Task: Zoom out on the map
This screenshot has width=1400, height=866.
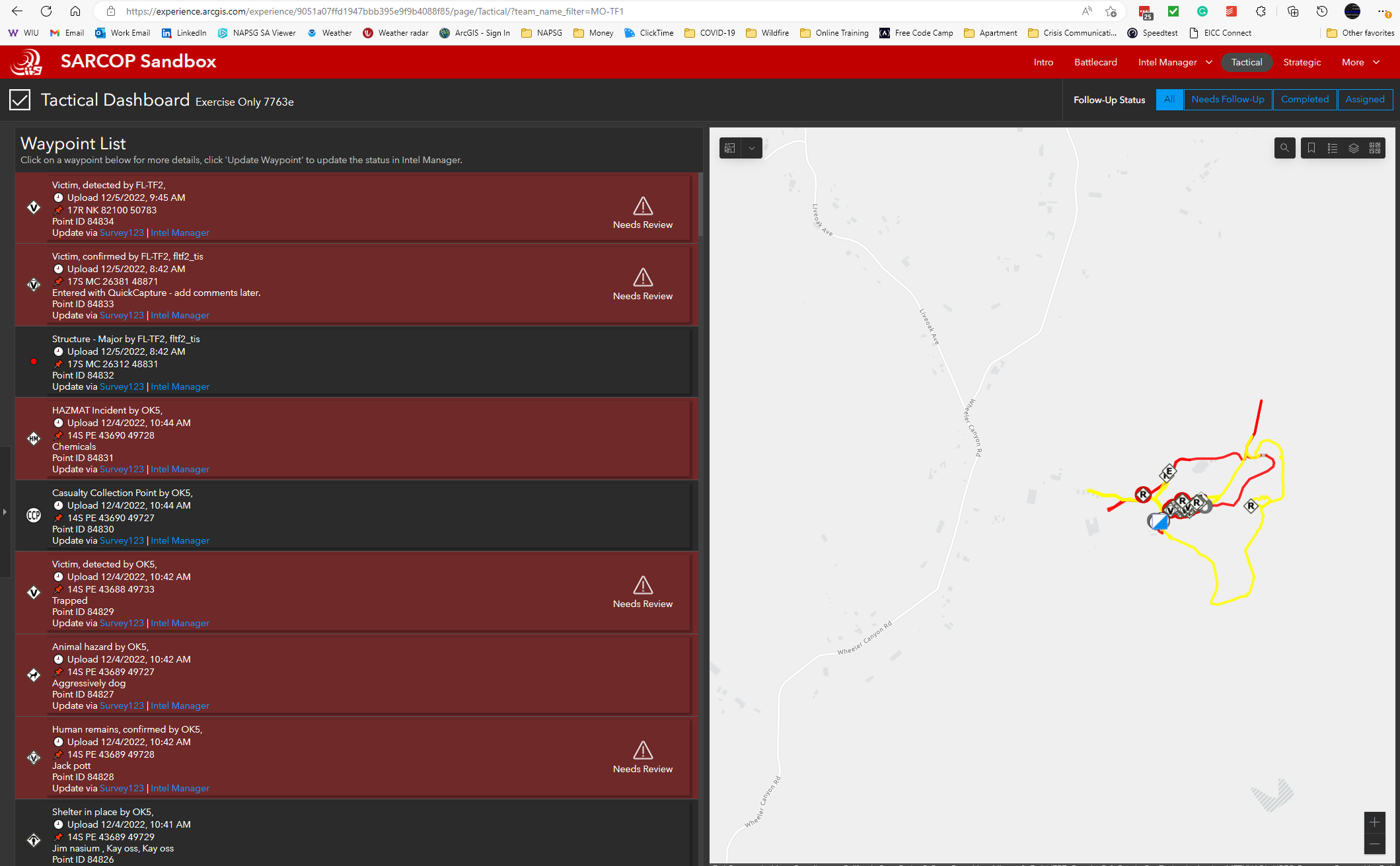Action: pos(1374,844)
